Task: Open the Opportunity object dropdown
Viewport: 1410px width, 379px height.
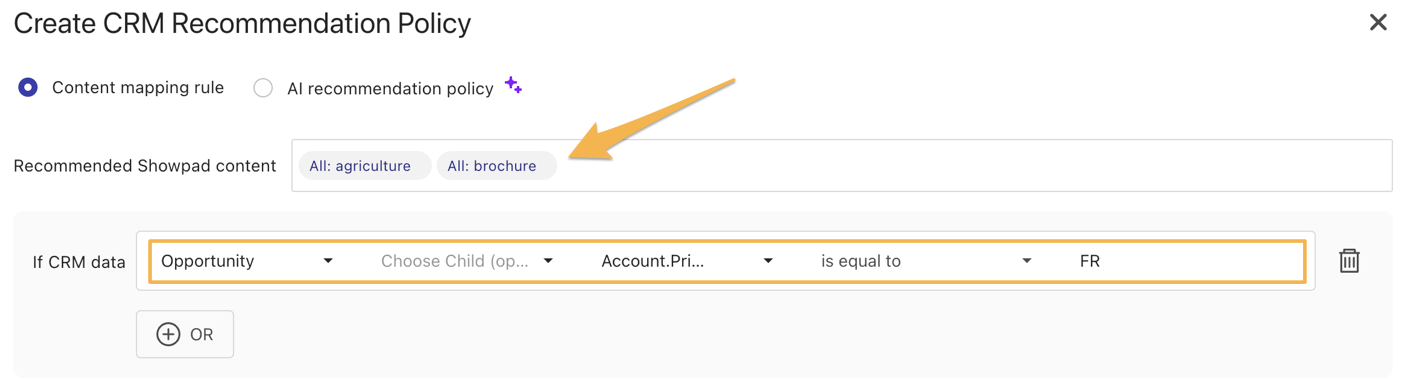Action: 247,261
